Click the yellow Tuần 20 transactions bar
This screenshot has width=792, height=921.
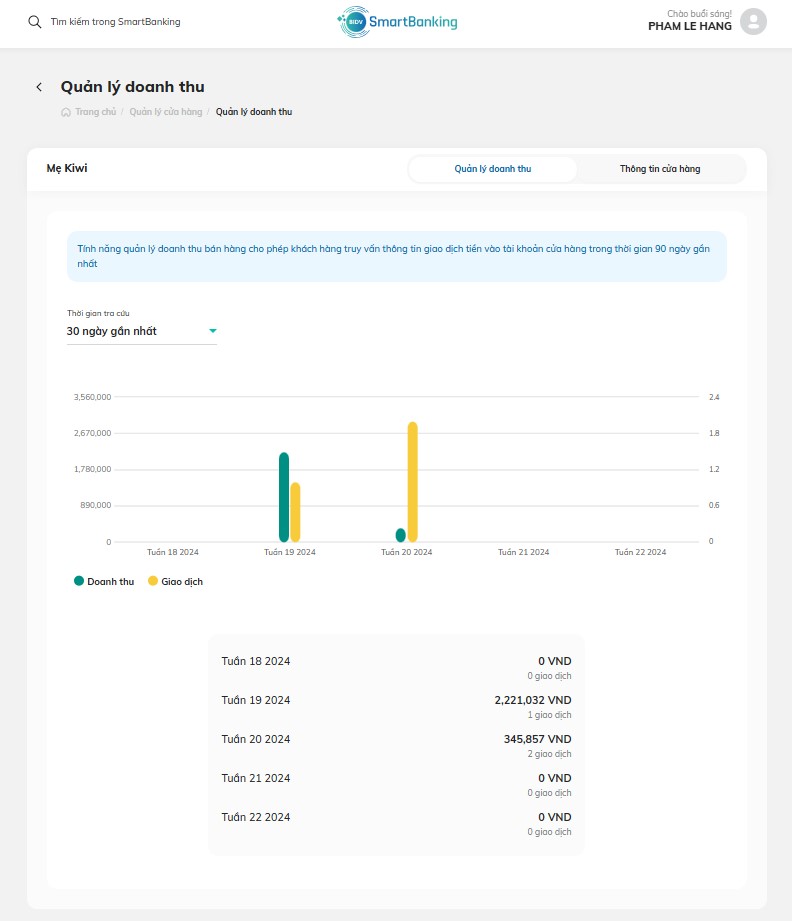click(412, 482)
